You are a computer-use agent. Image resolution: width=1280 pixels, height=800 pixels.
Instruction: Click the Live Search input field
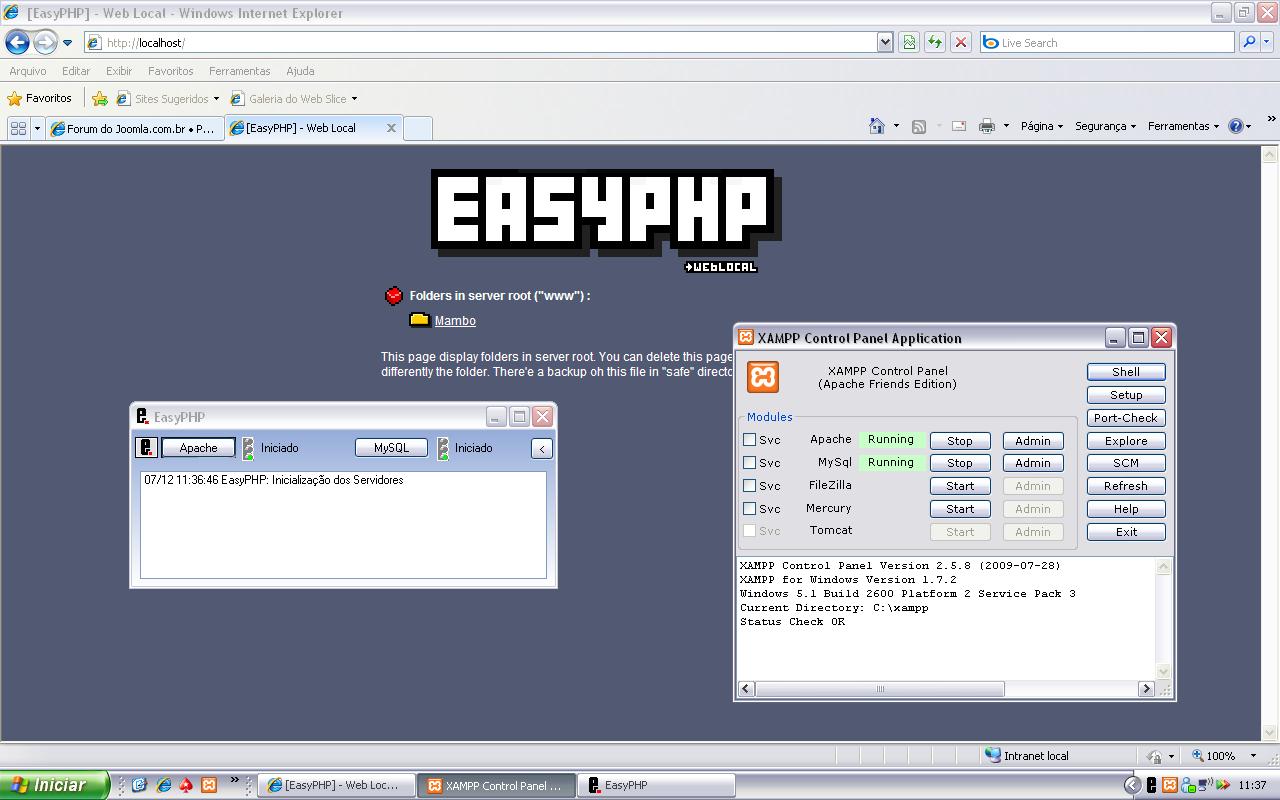[x=1107, y=42]
